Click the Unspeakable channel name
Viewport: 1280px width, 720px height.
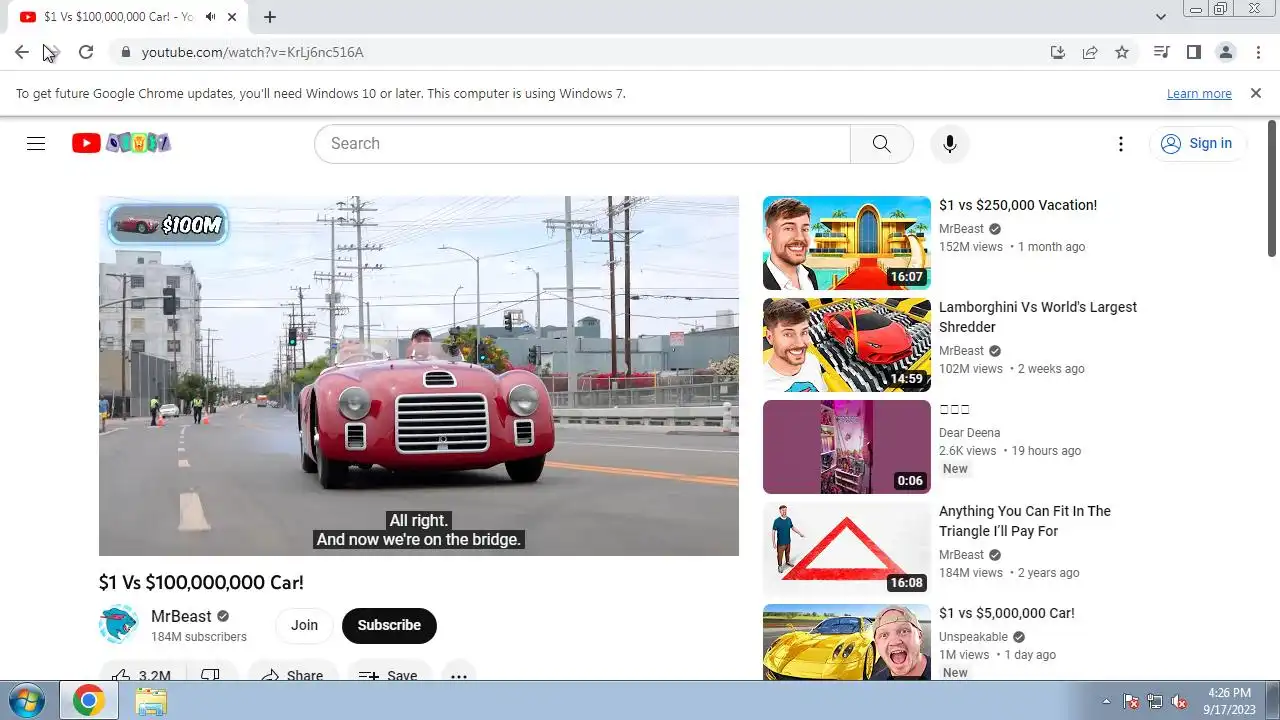pyautogui.click(x=973, y=637)
